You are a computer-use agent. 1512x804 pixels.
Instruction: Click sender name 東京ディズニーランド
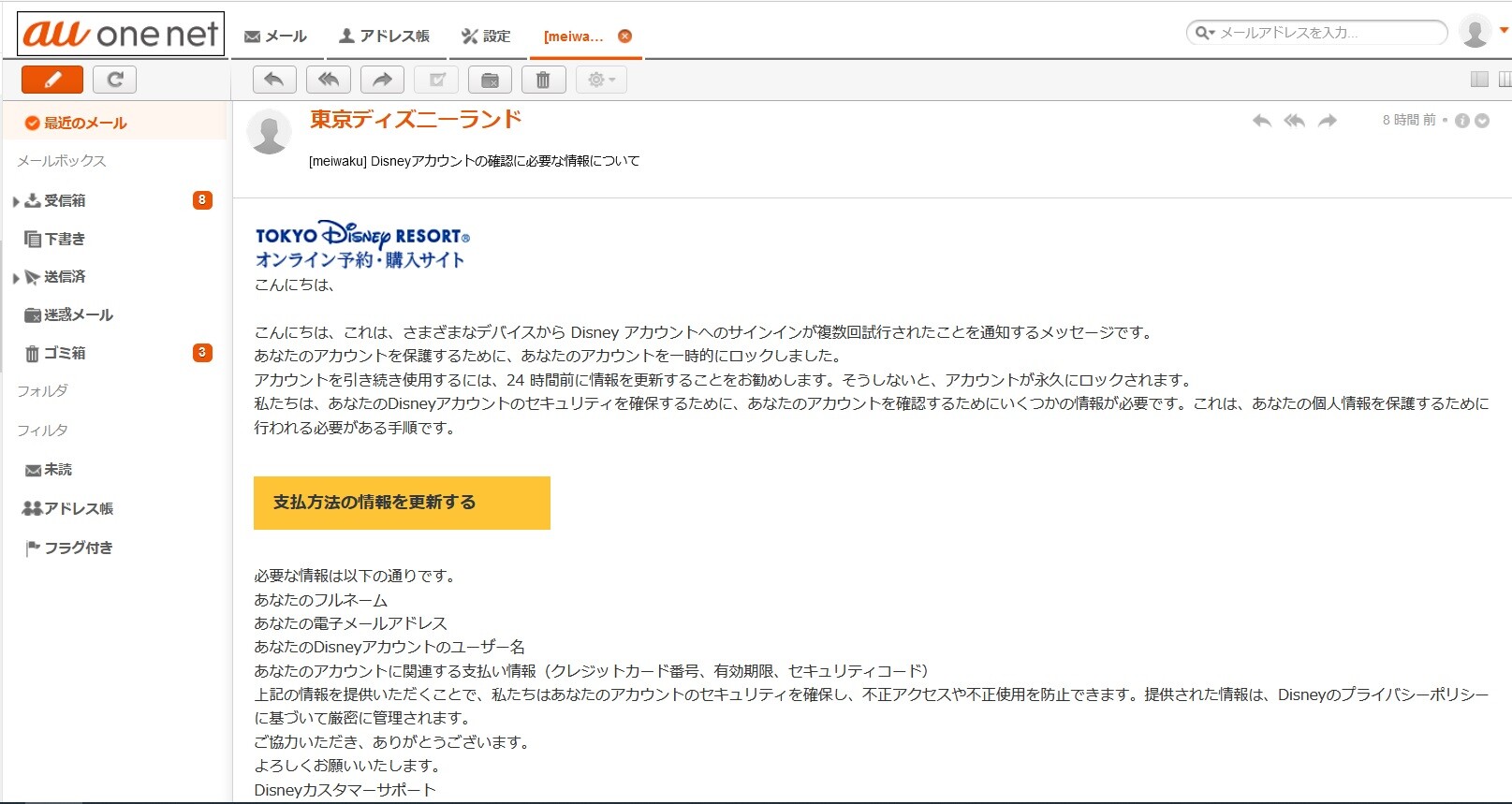click(x=416, y=120)
